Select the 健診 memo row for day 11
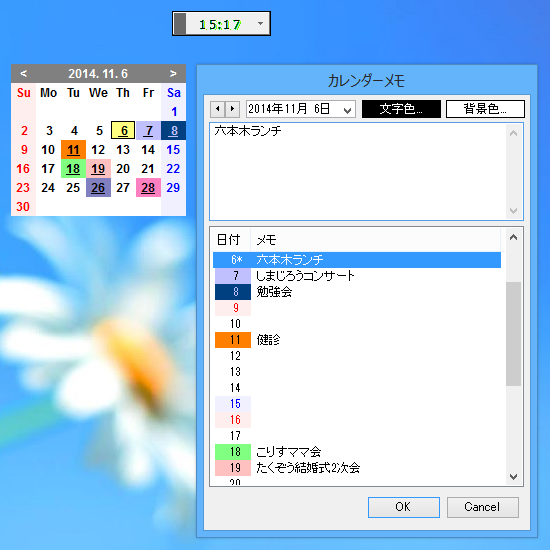Viewport: 550px width, 550px height. pos(357,340)
